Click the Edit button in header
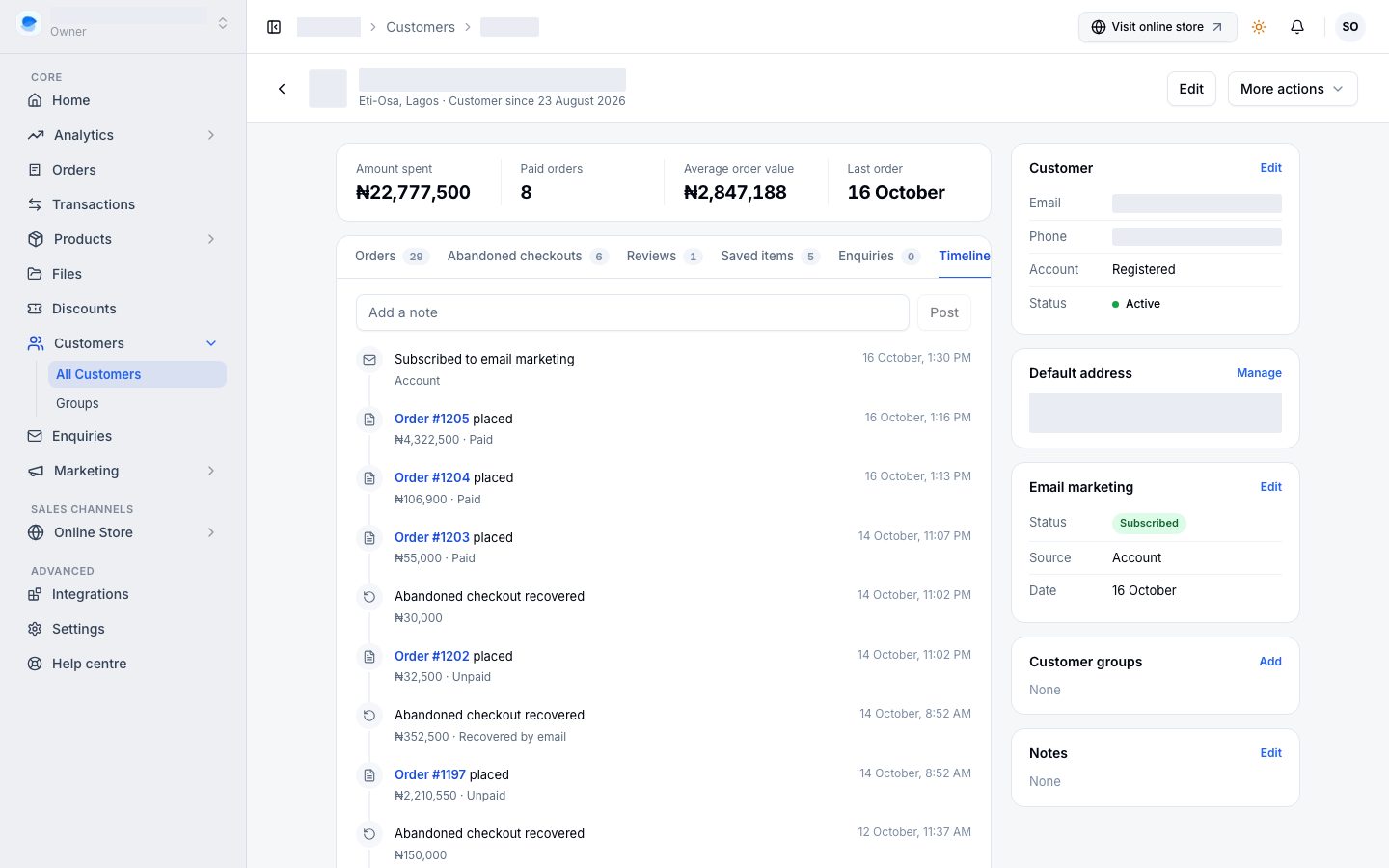This screenshot has height=868, width=1389. [x=1191, y=89]
